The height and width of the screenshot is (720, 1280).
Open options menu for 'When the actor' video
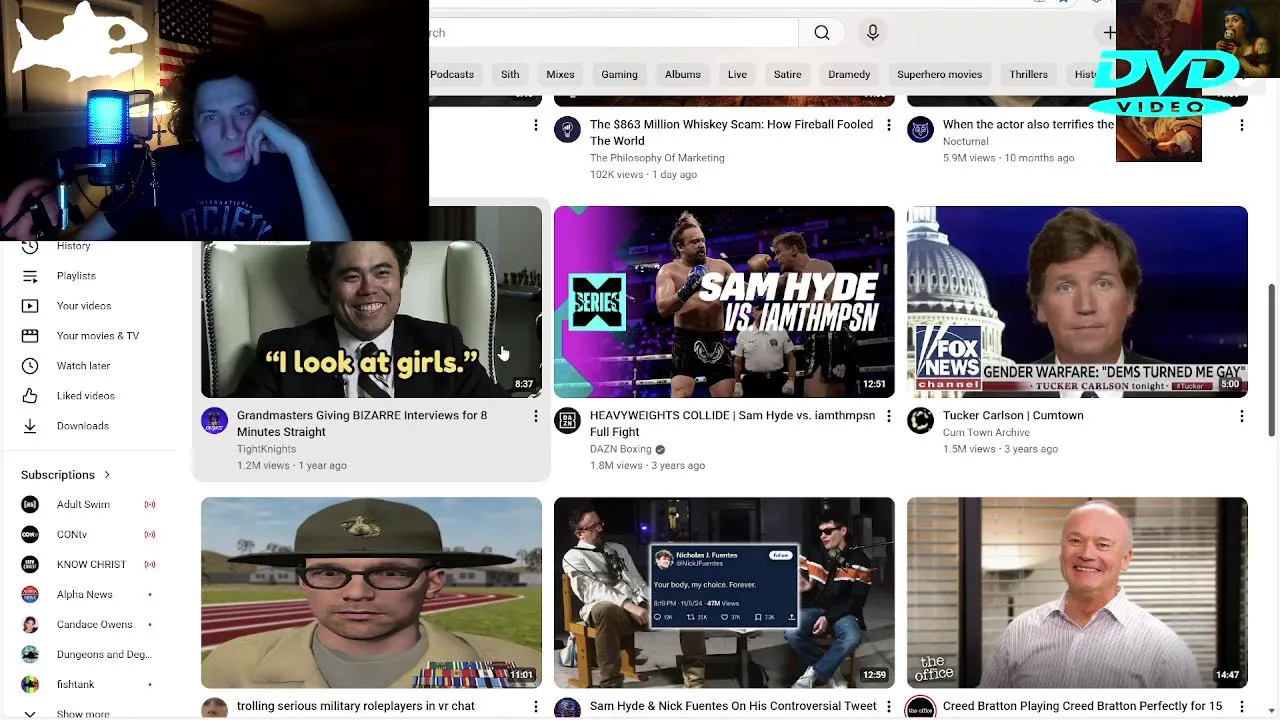[1241, 125]
